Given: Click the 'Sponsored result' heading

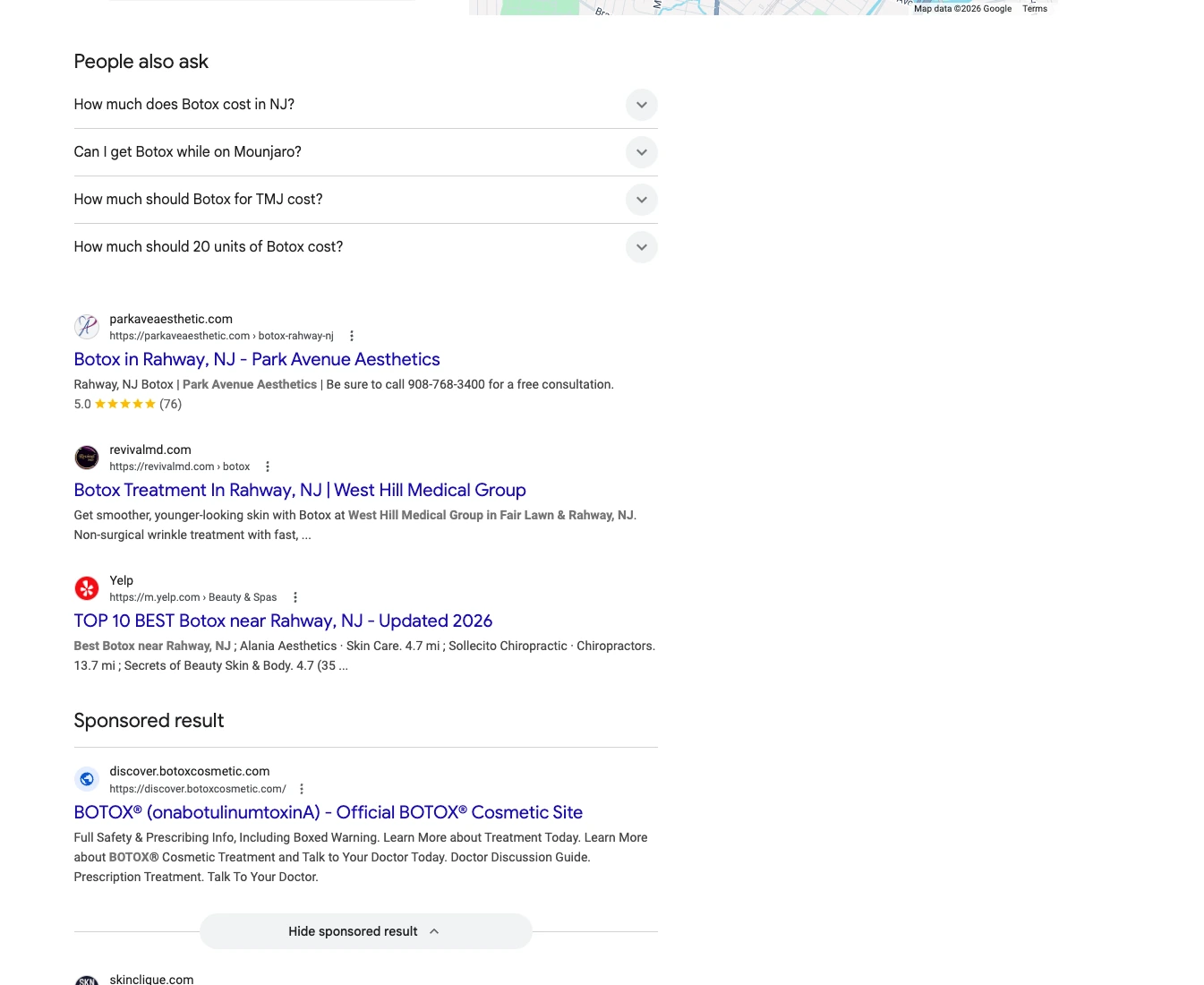Looking at the screenshot, I should pyautogui.click(x=149, y=721).
